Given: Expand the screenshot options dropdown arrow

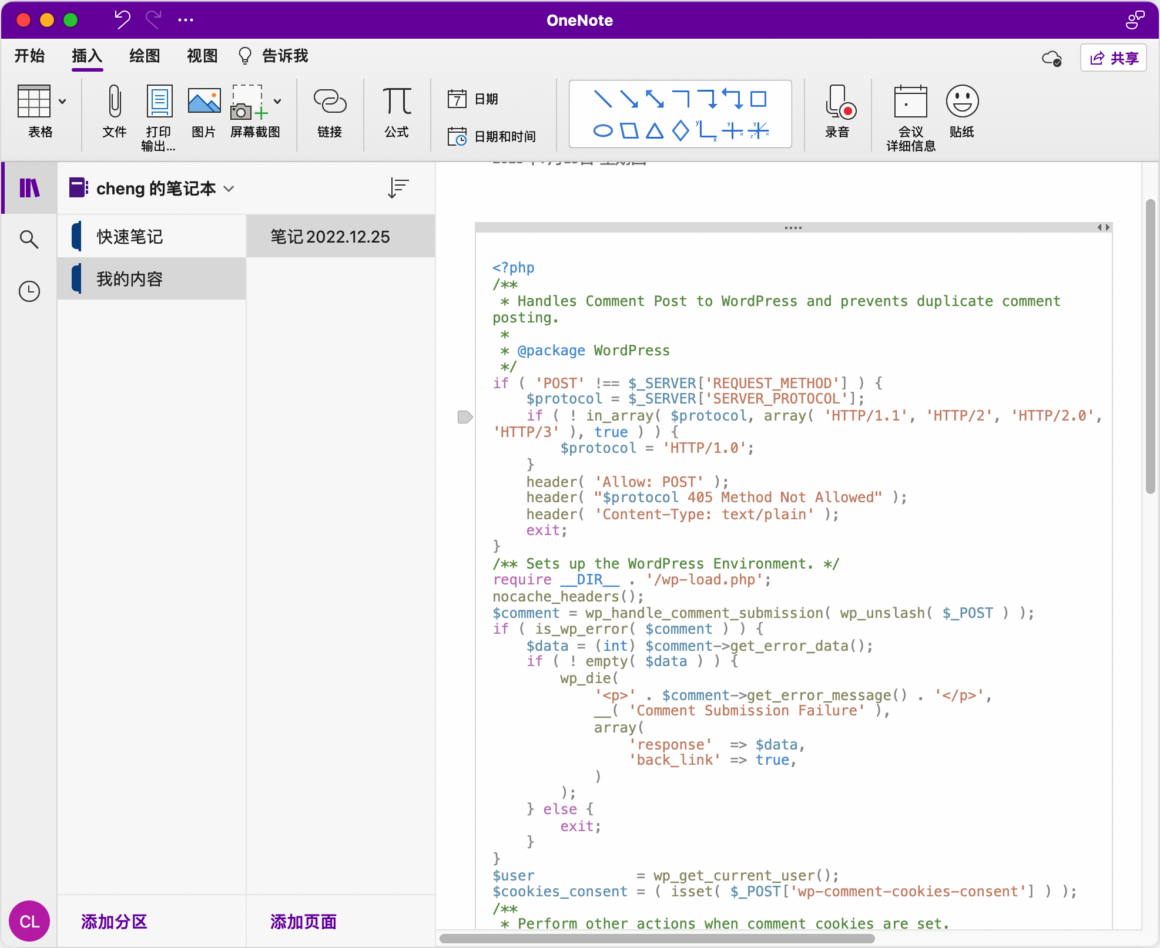Looking at the screenshot, I should click(x=277, y=101).
